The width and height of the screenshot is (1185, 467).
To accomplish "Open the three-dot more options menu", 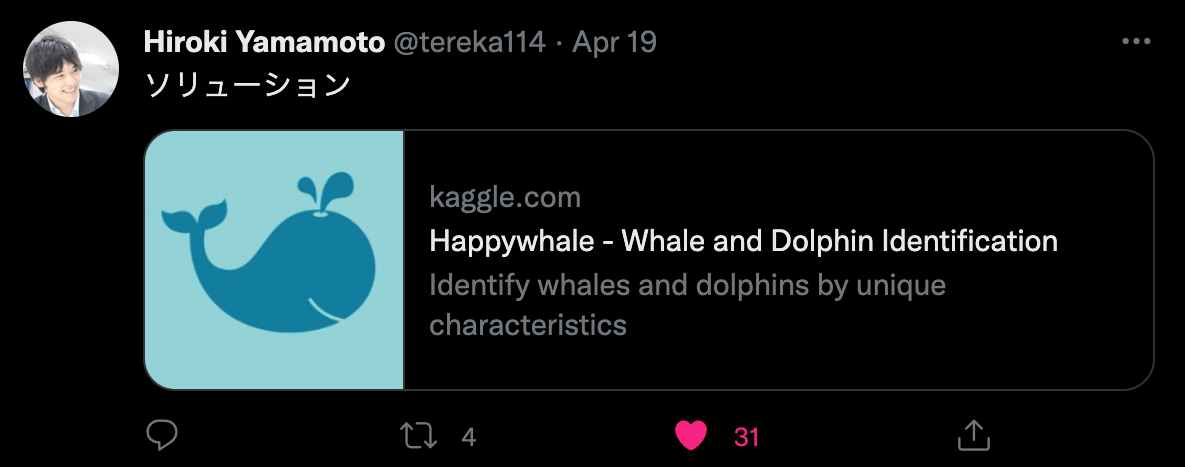I will [1136, 42].
